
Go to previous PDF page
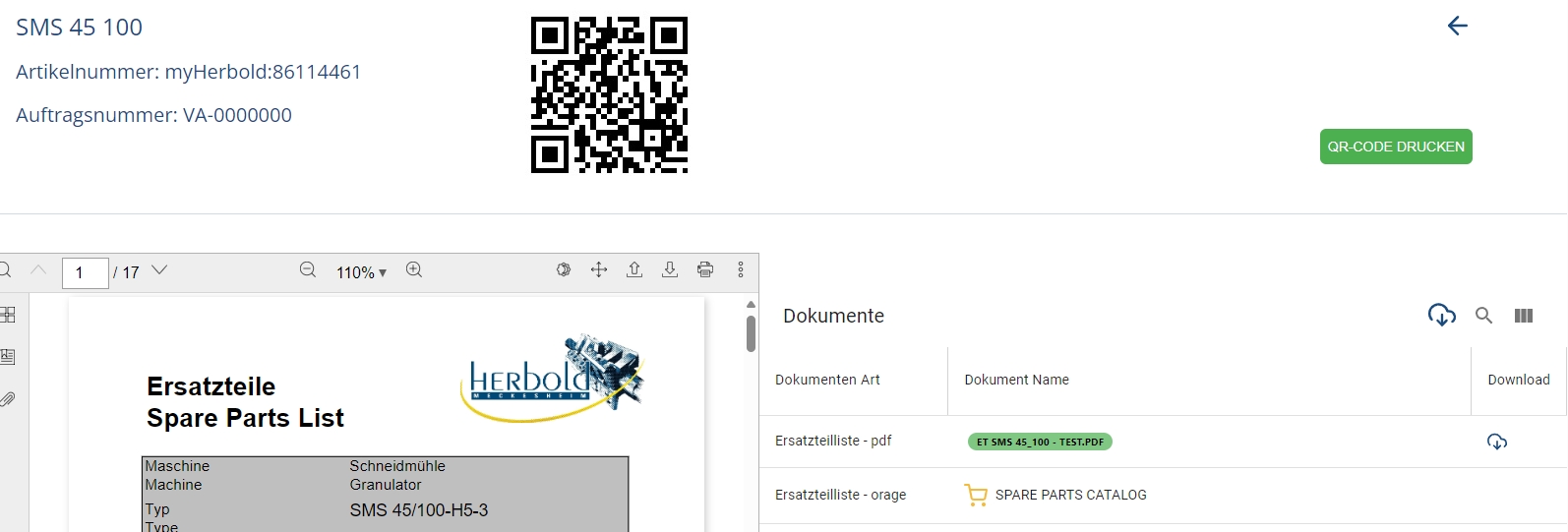pyautogui.click(x=39, y=270)
